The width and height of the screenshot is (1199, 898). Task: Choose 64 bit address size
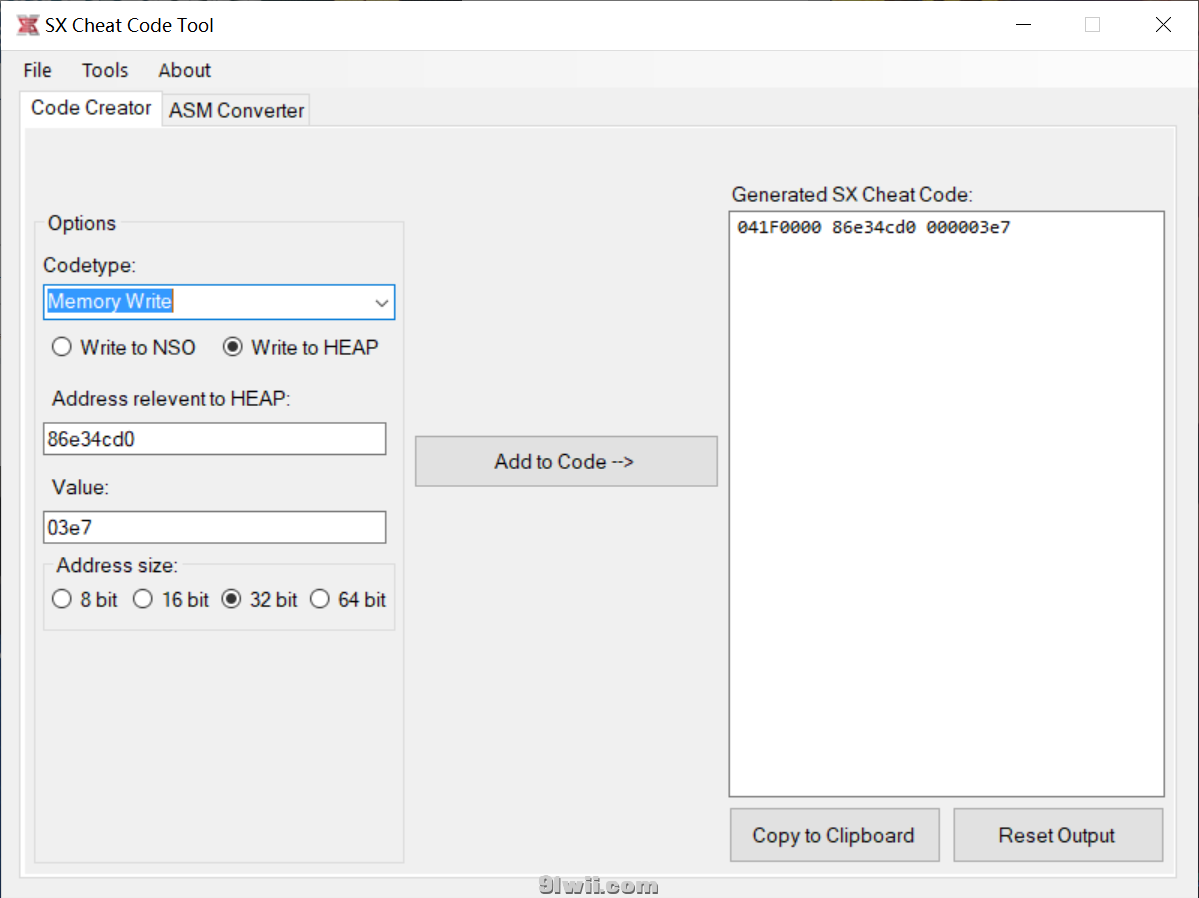pyautogui.click(x=320, y=599)
